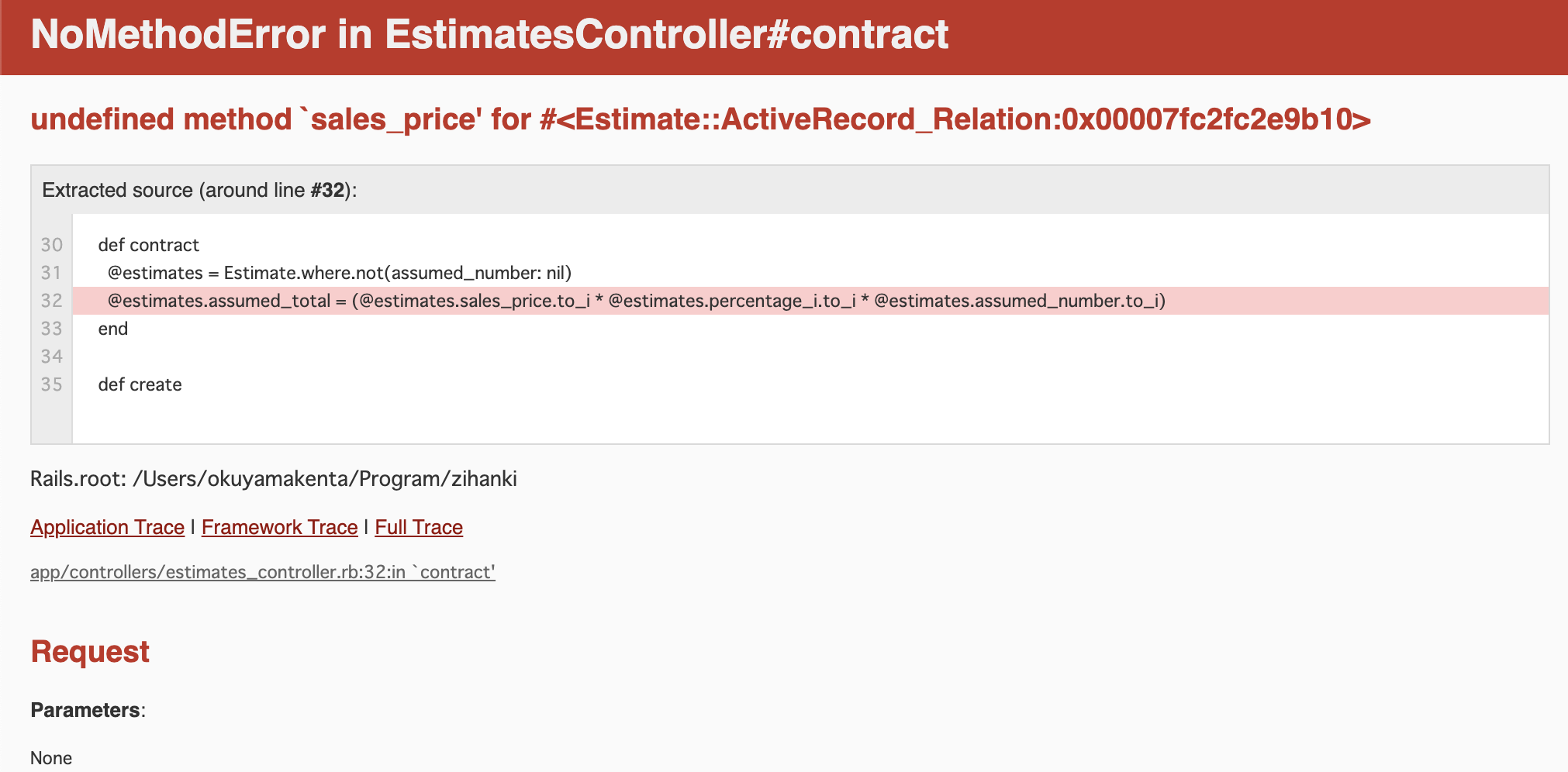Click the Rails.root path text
This screenshot has width=1568, height=772.
(273, 479)
